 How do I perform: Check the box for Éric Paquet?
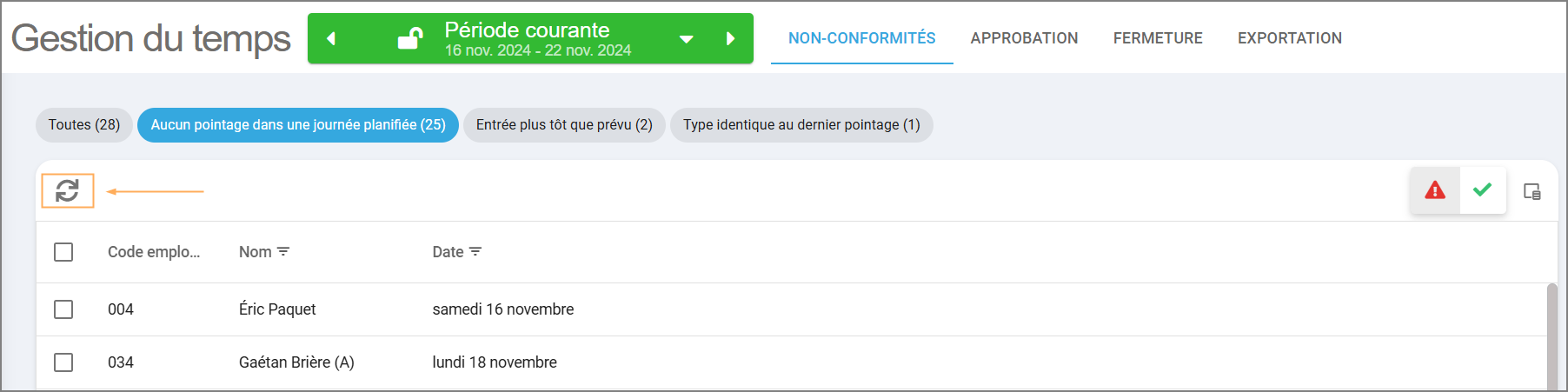point(63,309)
